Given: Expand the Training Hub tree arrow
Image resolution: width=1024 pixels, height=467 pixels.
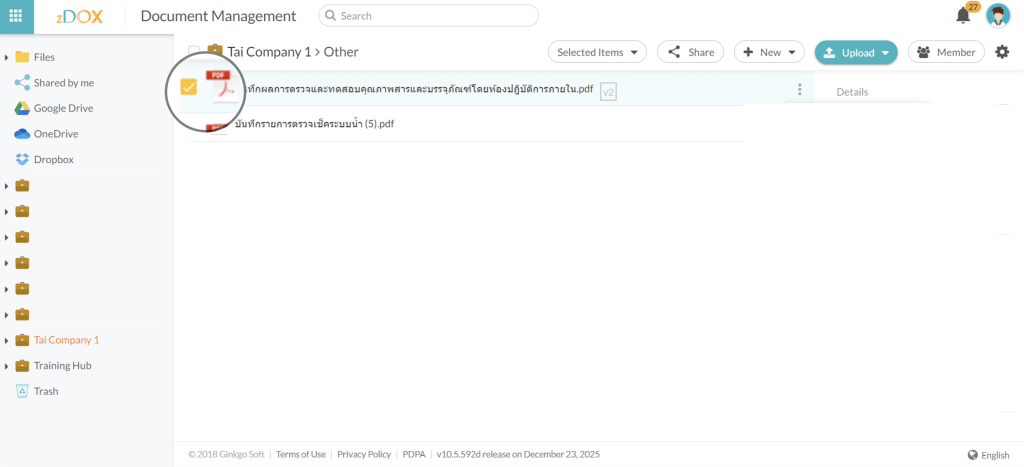Looking at the screenshot, I should click(x=7, y=366).
